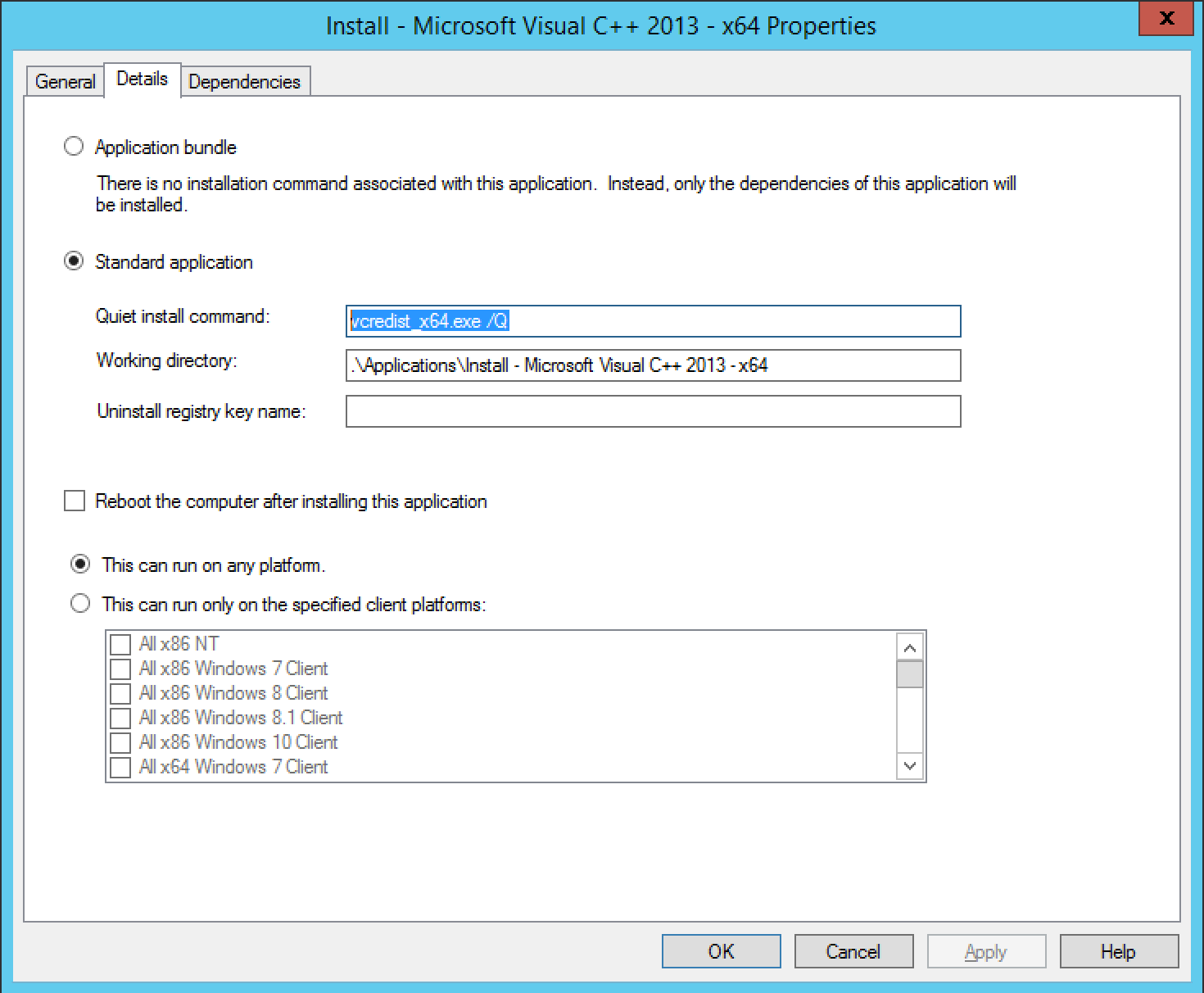Enable reboot after installing this application
The image size is (1204, 993).
tap(75, 501)
